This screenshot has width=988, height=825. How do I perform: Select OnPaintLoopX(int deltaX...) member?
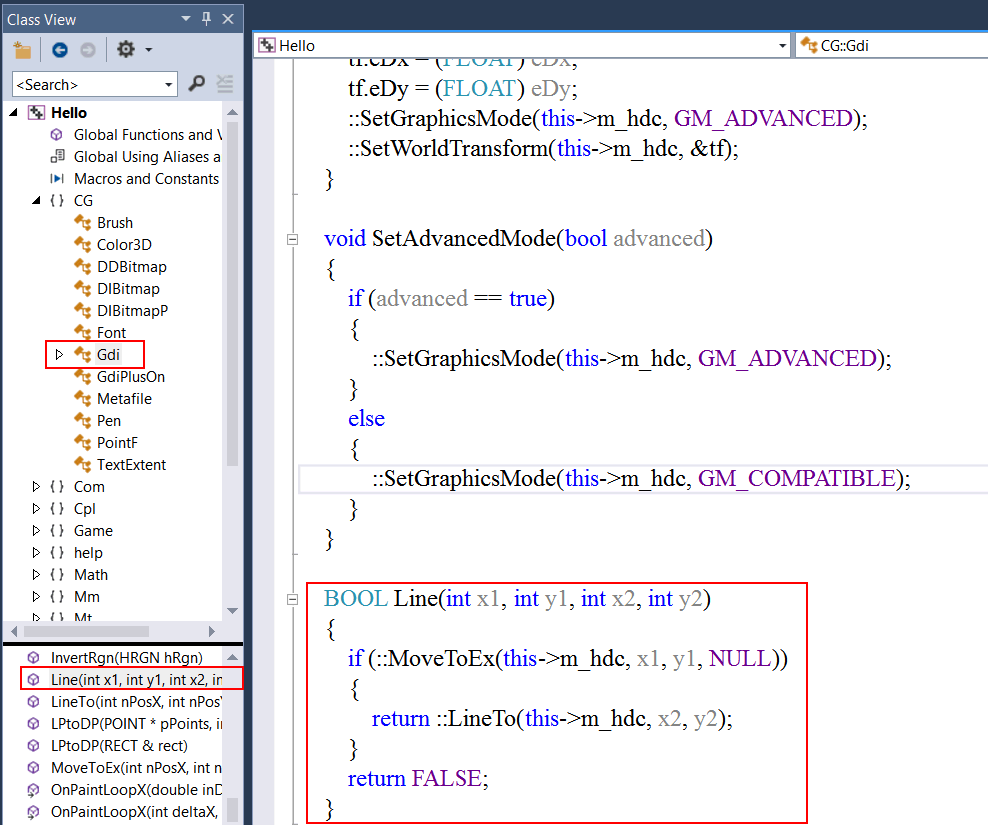tap(135, 812)
